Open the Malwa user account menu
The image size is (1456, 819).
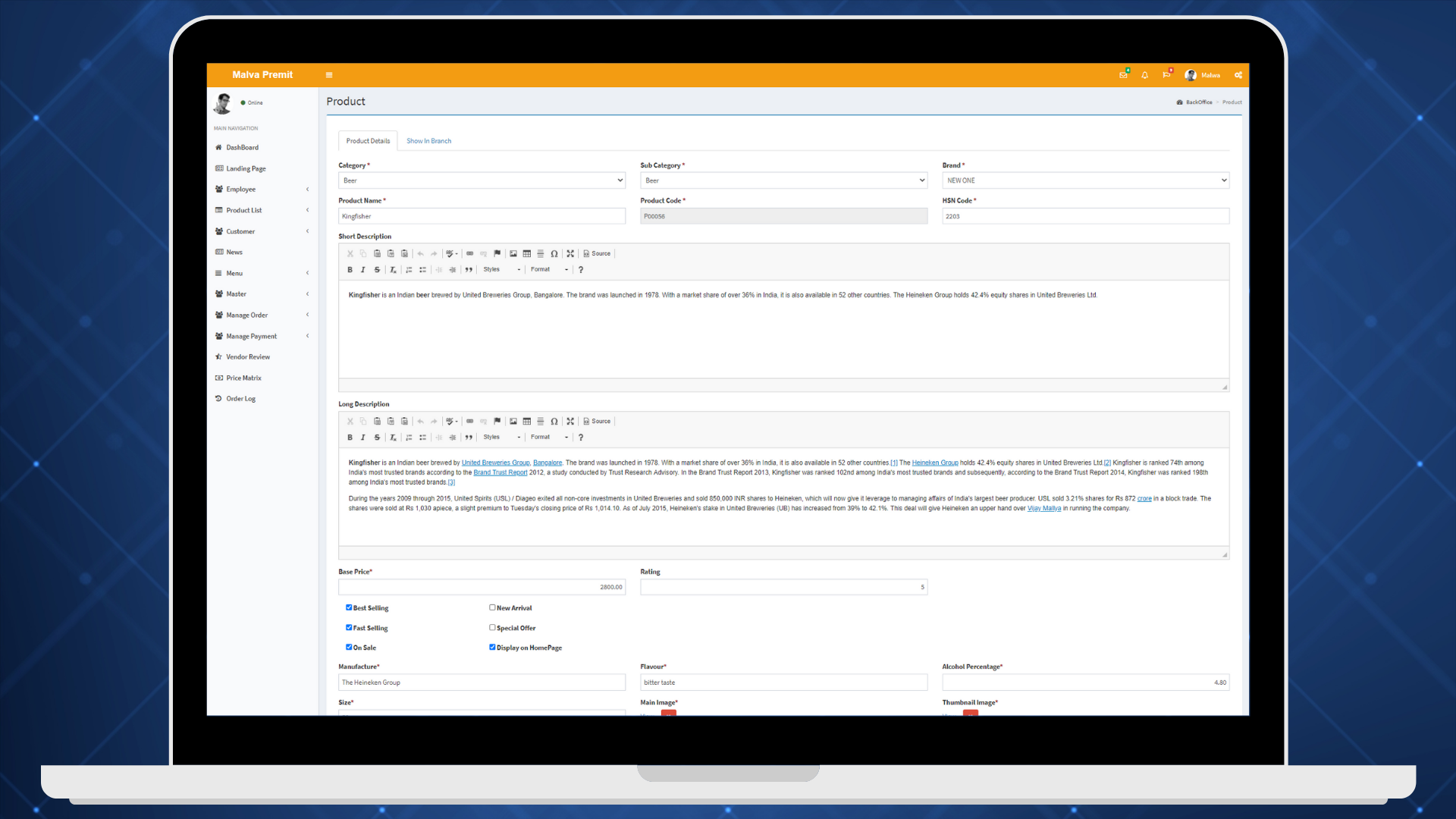1203,75
